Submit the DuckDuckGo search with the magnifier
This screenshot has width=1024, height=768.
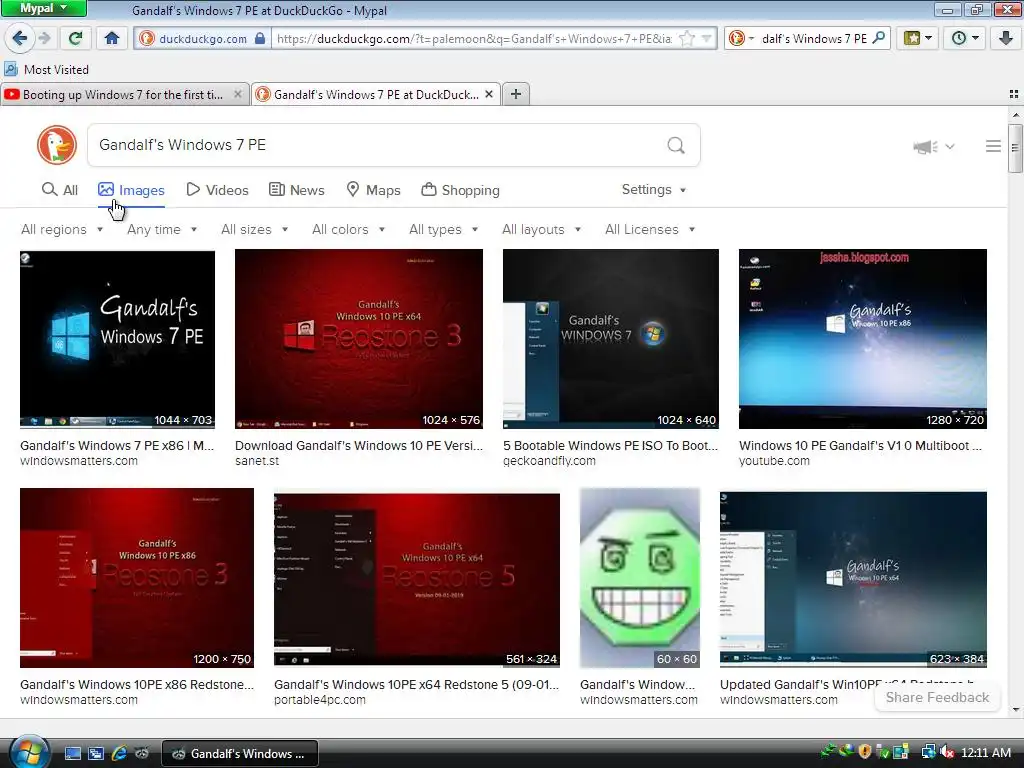(x=676, y=145)
